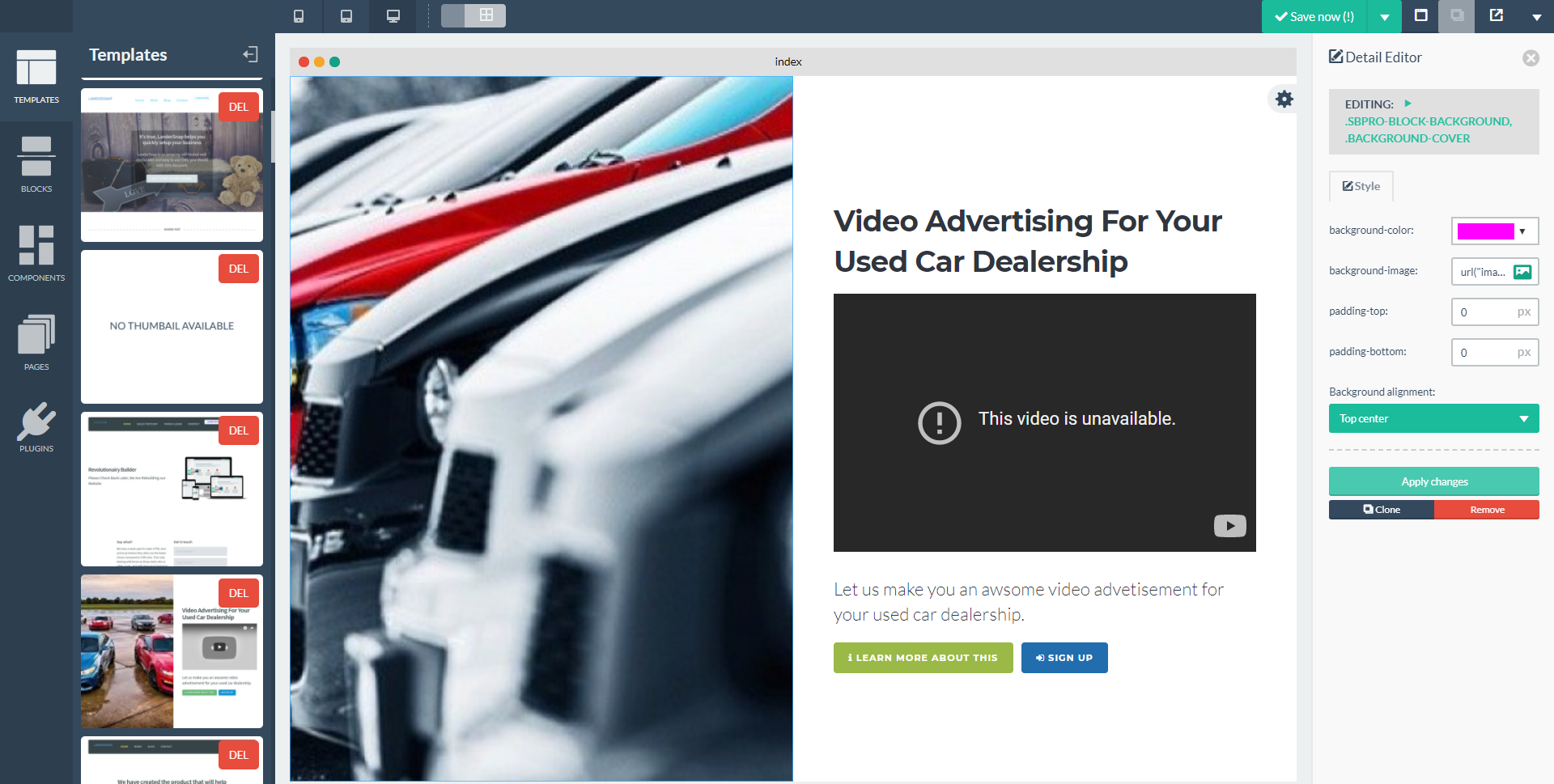Viewport: 1554px width, 784px height.
Task: Open the external link export icon
Action: point(1497,15)
